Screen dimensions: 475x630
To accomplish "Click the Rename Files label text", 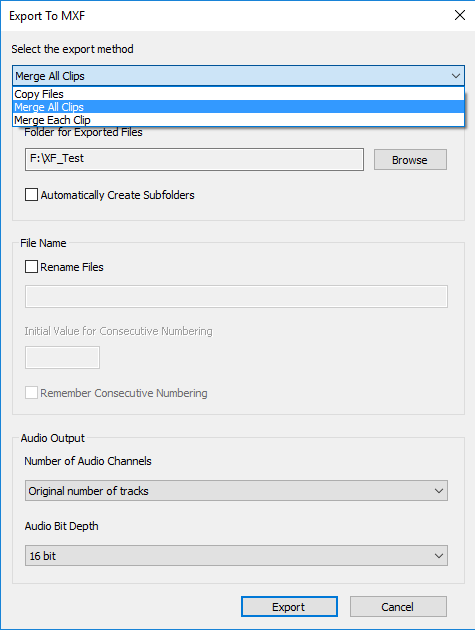I will tap(72, 267).
